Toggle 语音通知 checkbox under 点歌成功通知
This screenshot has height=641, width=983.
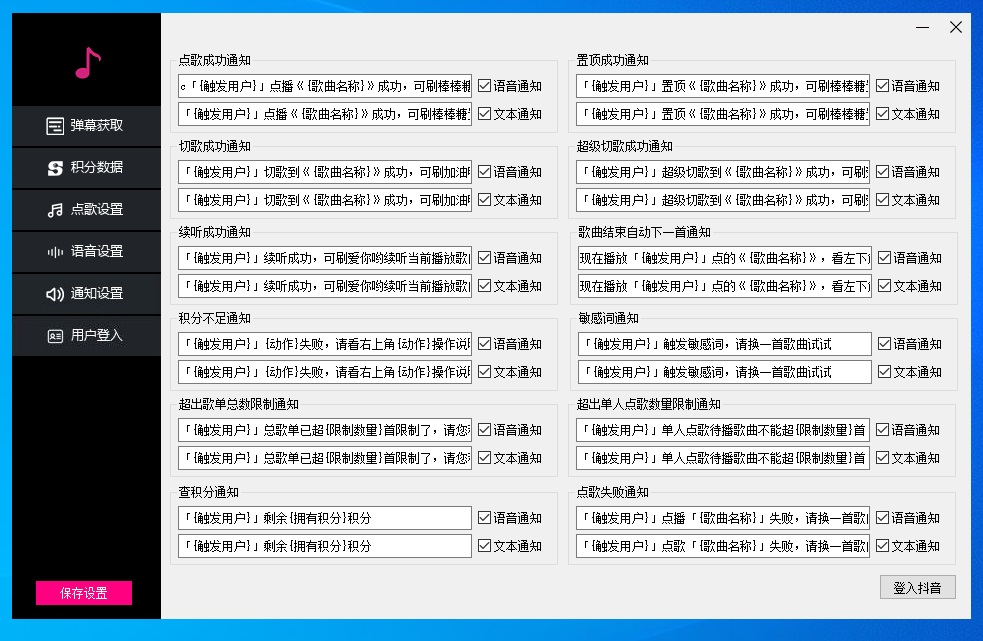pos(484,86)
